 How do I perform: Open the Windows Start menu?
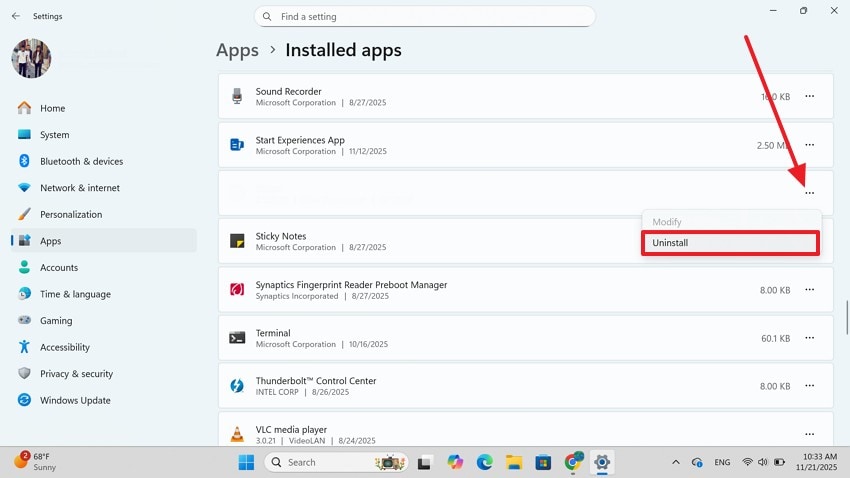246,462
